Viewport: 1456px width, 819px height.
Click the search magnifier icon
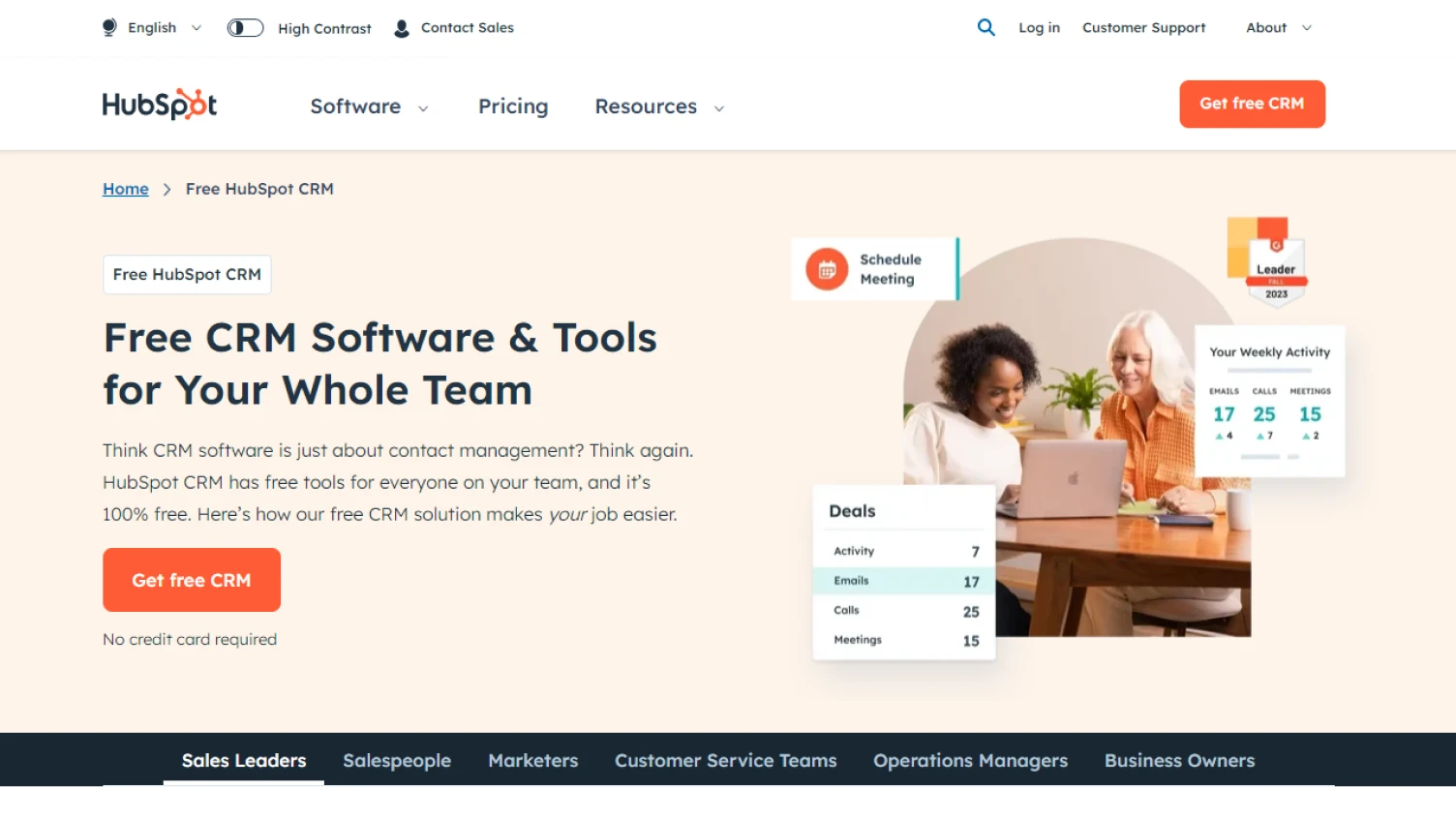(x=986, y=27)
